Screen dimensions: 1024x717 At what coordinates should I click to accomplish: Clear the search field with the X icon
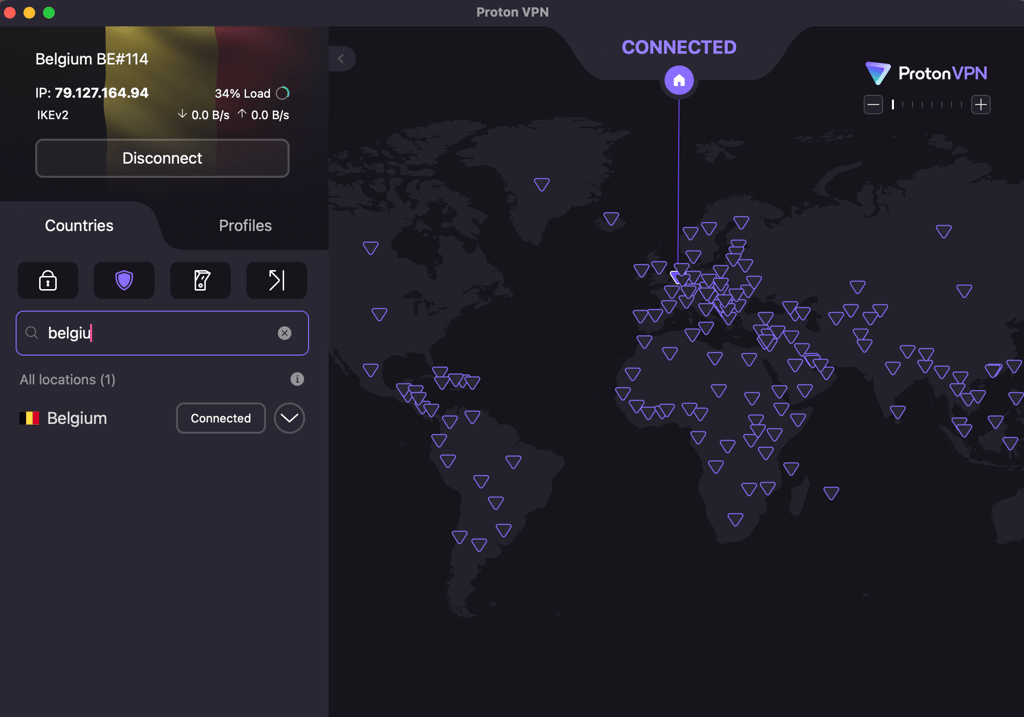pyautogui.click(x=284, y=333)
